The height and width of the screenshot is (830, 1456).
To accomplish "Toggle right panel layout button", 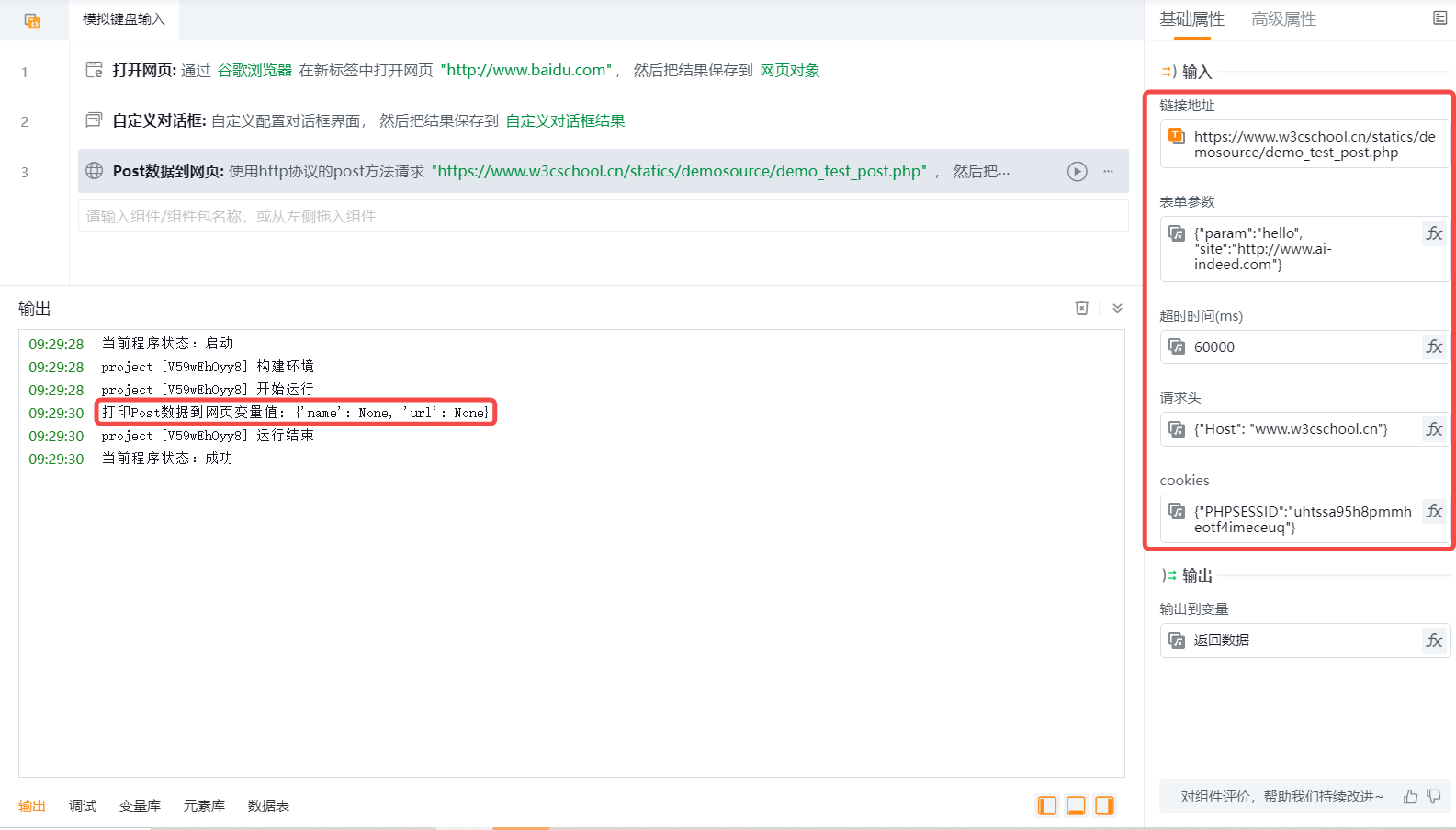I will tap(1104, 805).
